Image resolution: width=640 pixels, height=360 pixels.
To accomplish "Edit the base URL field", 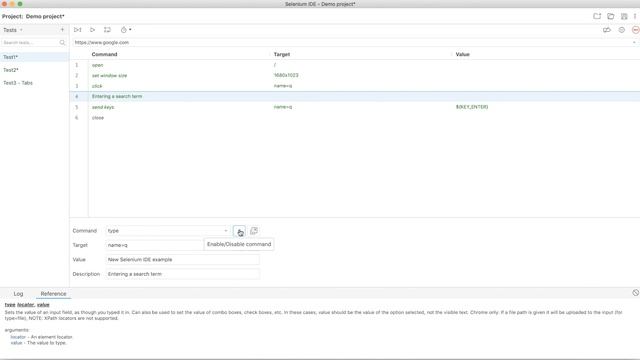I will tap(351, 42).
